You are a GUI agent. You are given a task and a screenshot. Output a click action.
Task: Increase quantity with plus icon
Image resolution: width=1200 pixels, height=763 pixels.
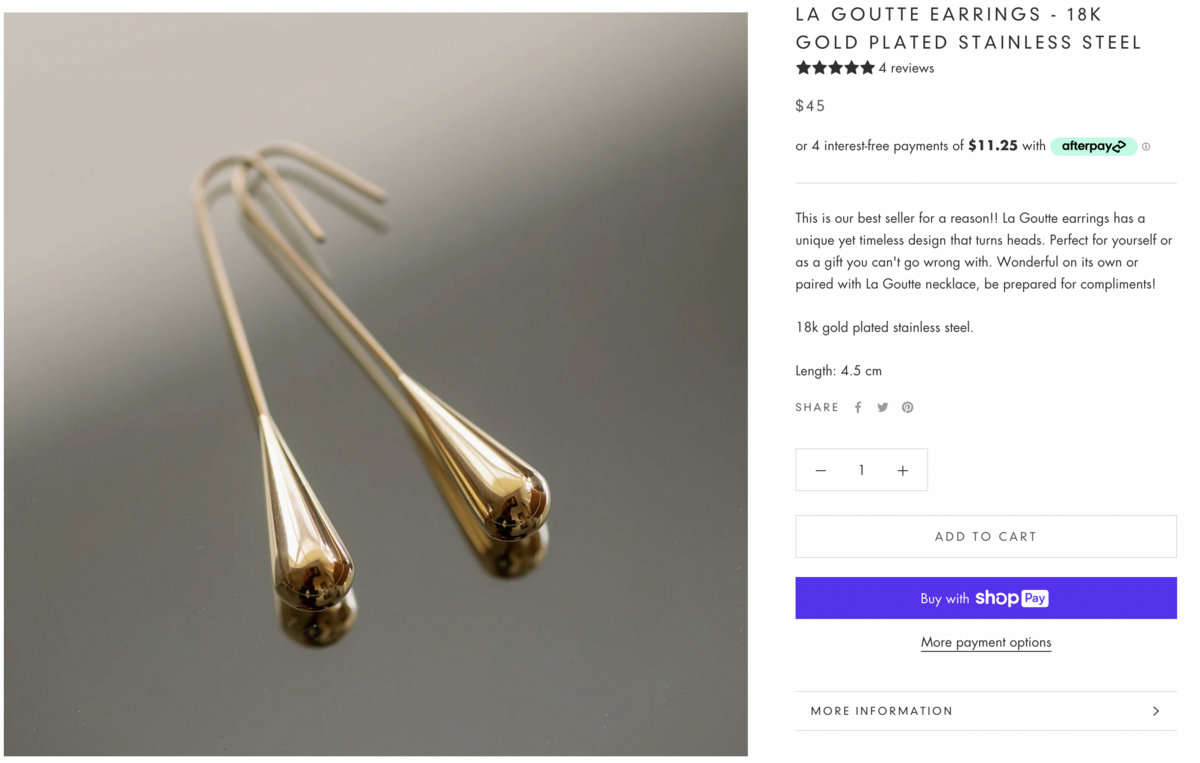tap(902, 470)
